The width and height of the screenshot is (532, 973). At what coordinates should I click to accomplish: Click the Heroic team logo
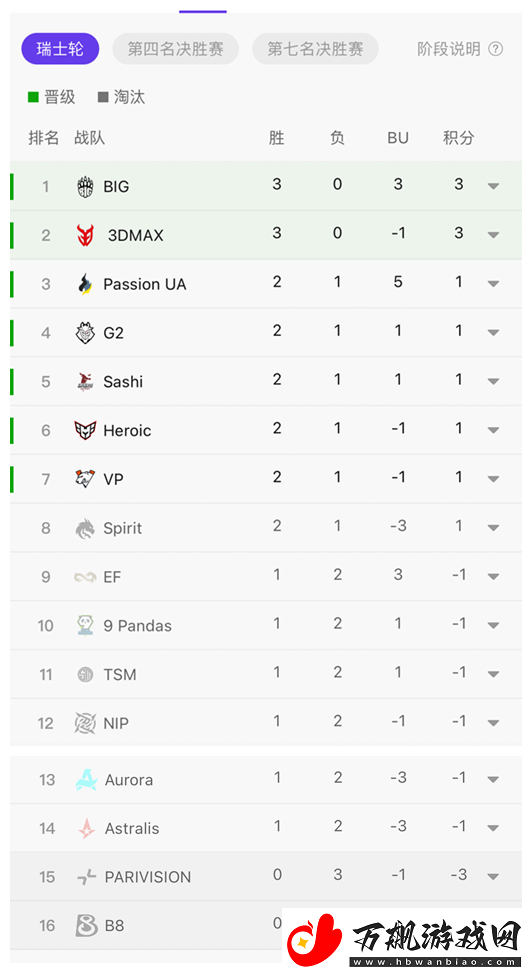pos(85,430)
